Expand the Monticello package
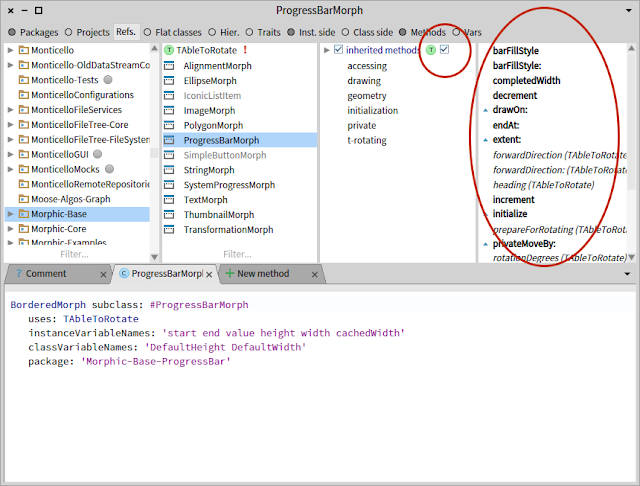This screenshot has width=640, height=486. pos(11,50)
